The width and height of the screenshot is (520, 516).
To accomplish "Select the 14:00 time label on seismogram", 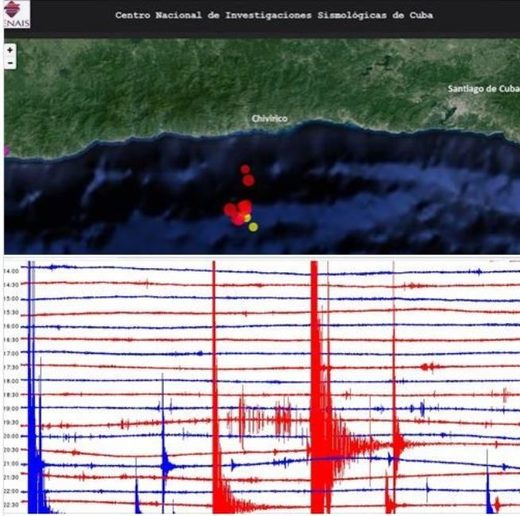I will point(11,271).
